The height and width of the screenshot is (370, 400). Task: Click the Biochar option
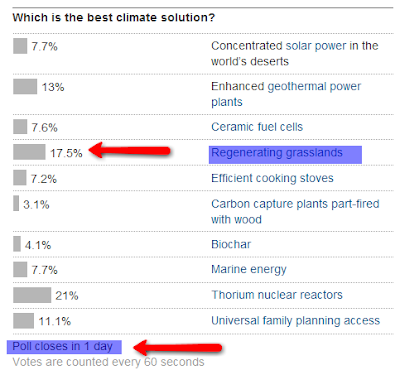231,244
